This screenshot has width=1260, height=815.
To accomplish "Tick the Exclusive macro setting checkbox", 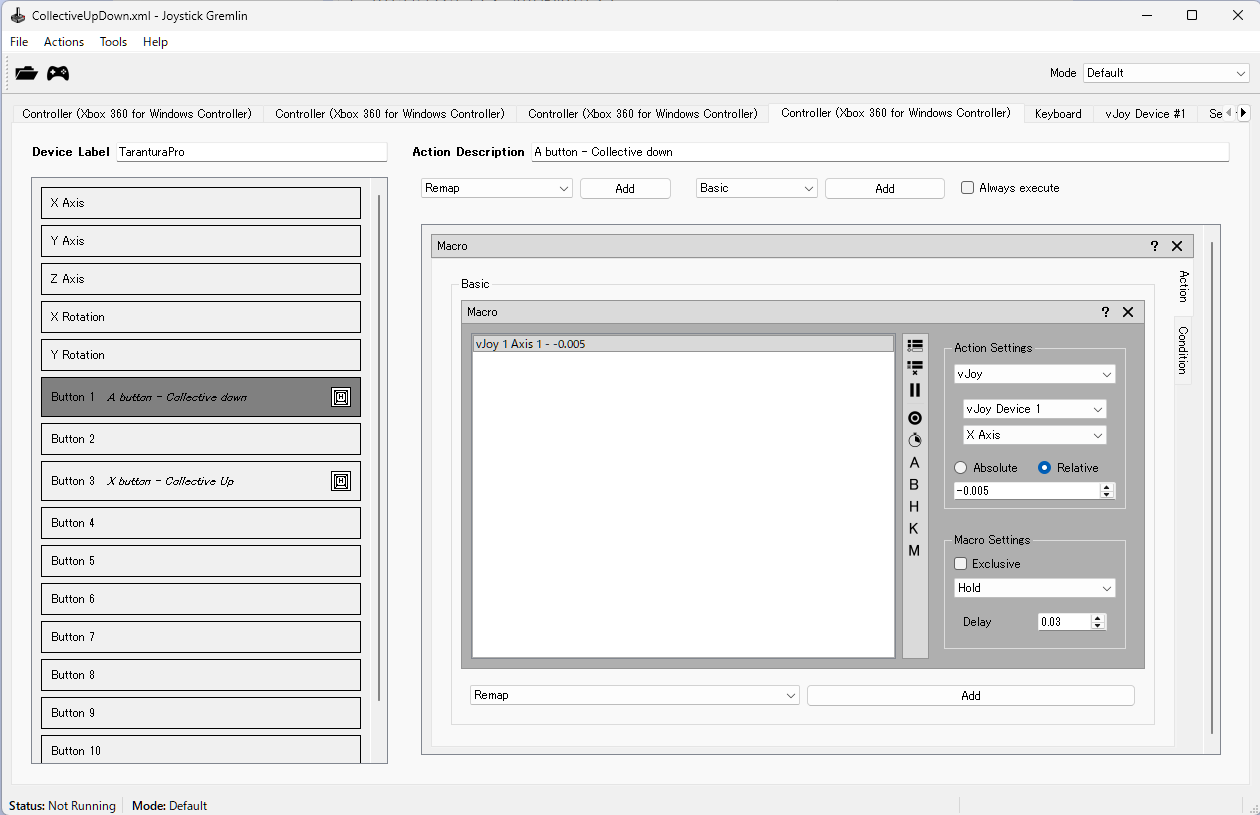I will [x=961, y=564].
